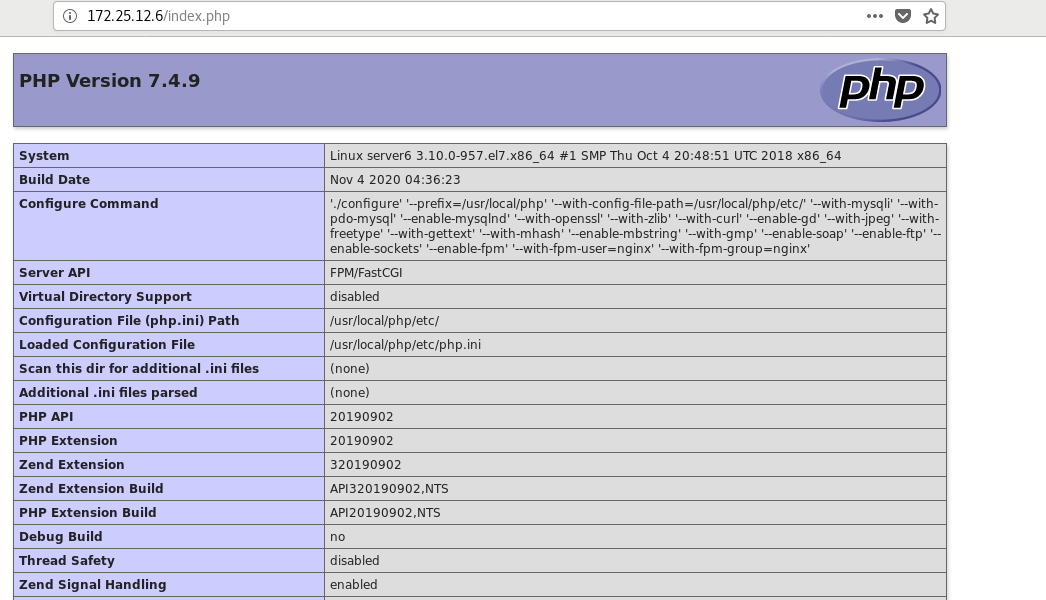1046x600 pixels.
Task: Click the Configure Command label
Action: point(89,204)
